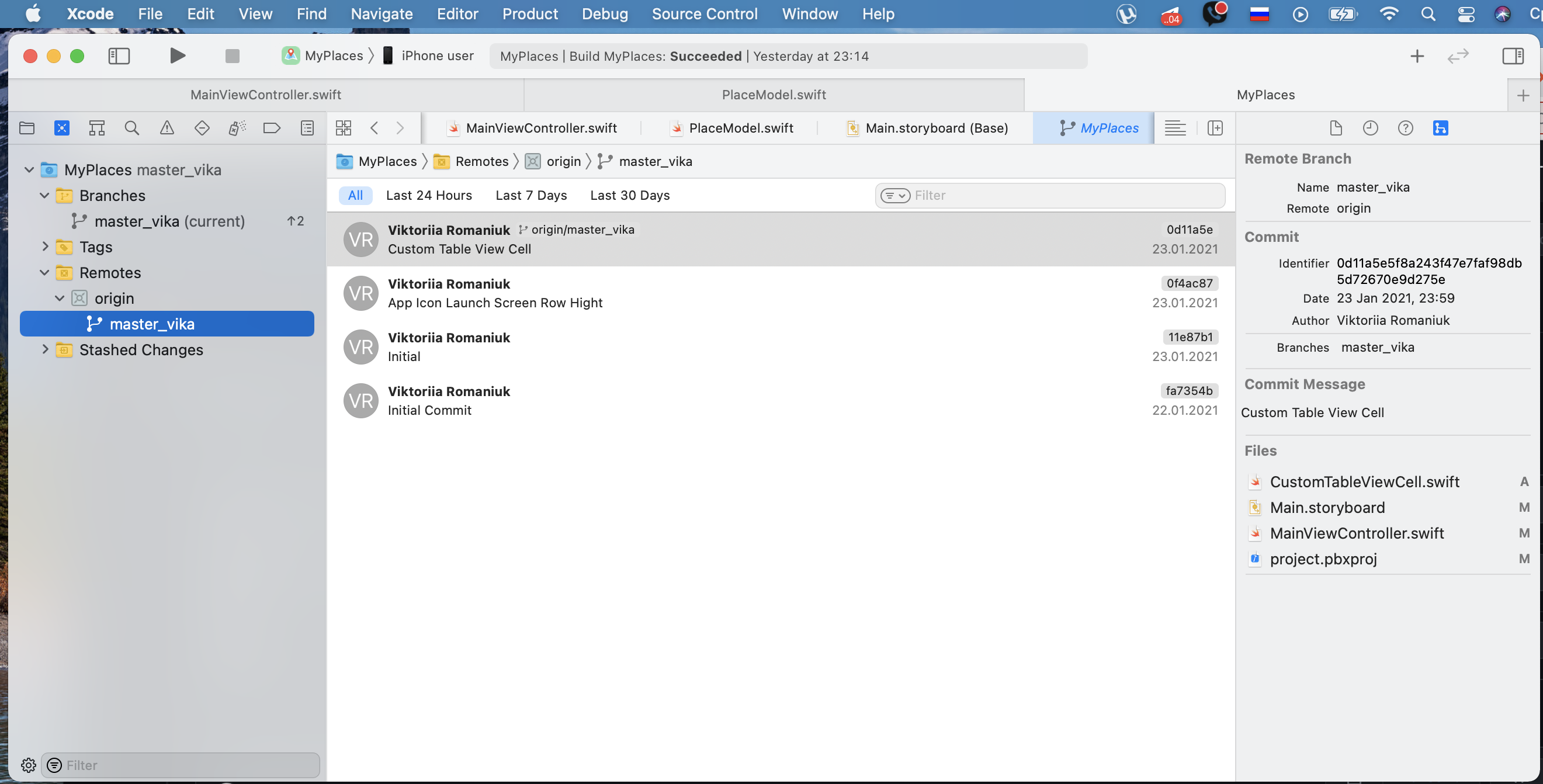Image resolution: width=1543 pixels, height=784 pixels.
Task: Expand the Tags folder
Action: point(44,246)
